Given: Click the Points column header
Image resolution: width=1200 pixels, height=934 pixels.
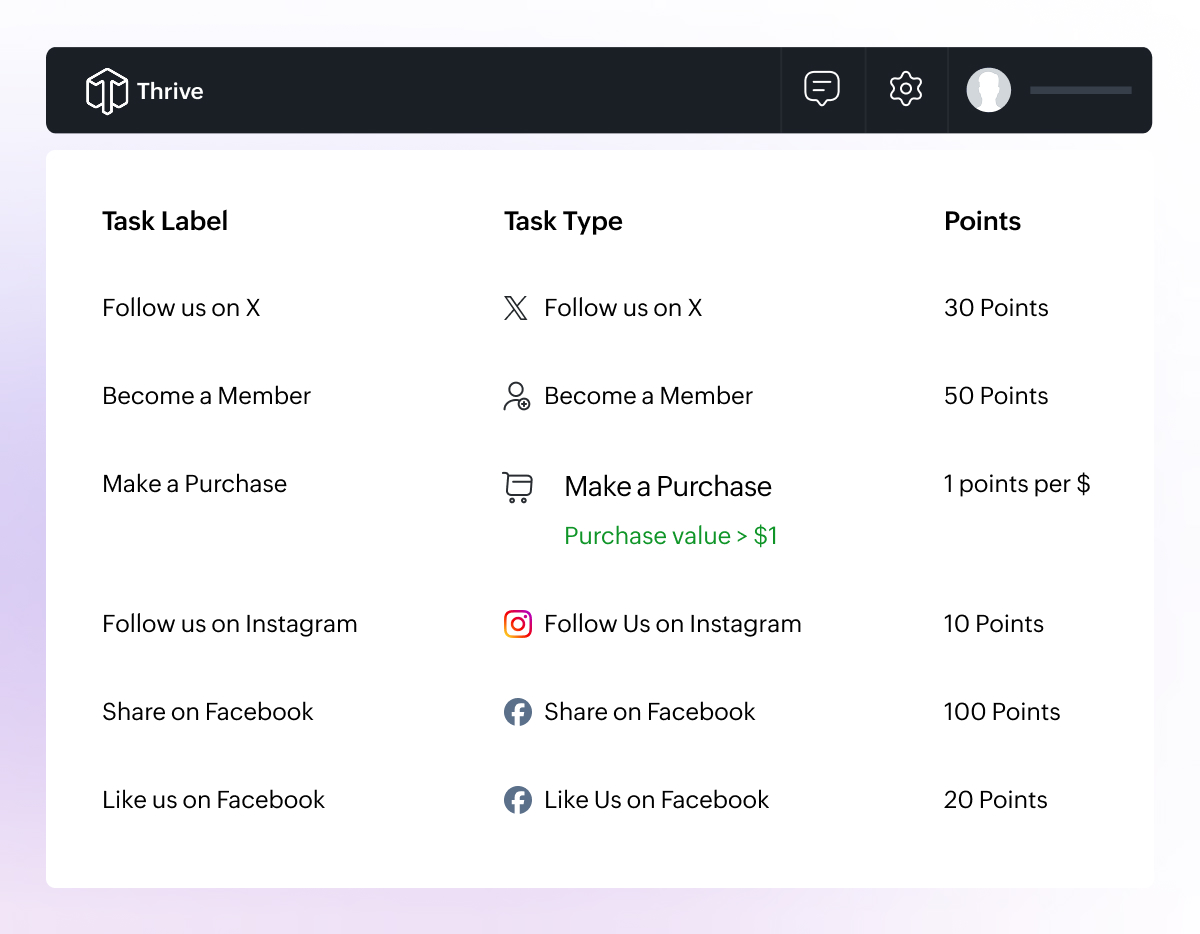Looking at the screenshot, I should pos(982,221).
